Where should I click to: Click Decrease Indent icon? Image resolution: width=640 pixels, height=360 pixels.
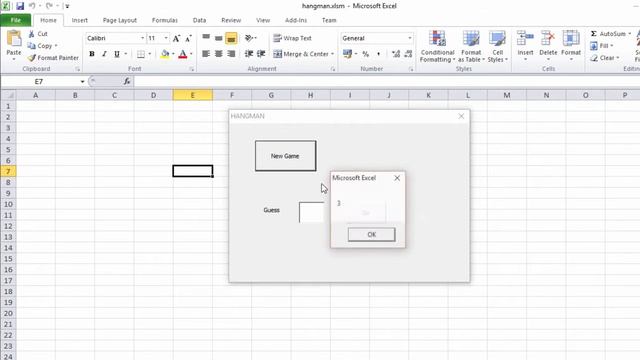249,54
